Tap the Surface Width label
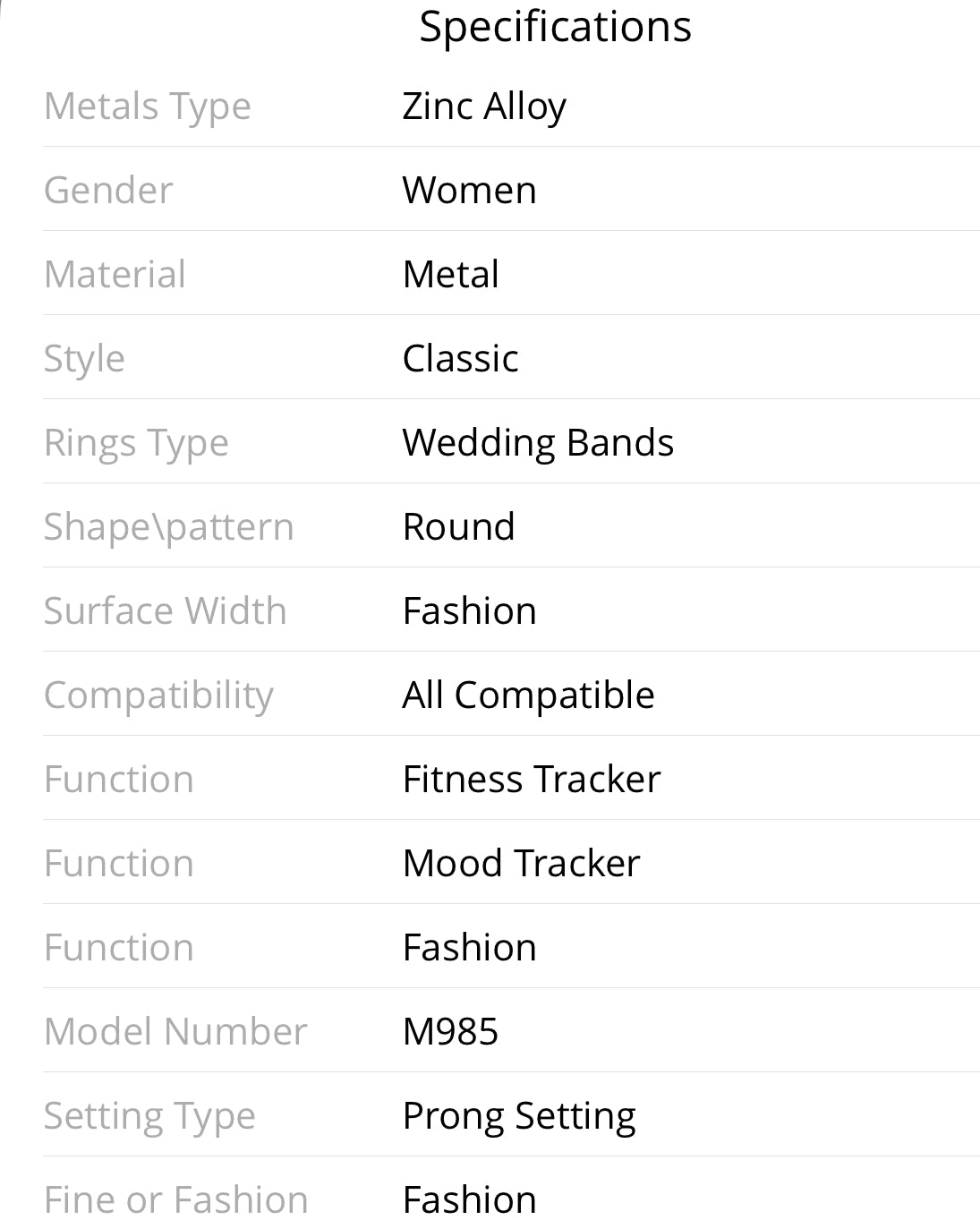Image resolution: width=980 pixels, height=1220 pixels. 166,610
